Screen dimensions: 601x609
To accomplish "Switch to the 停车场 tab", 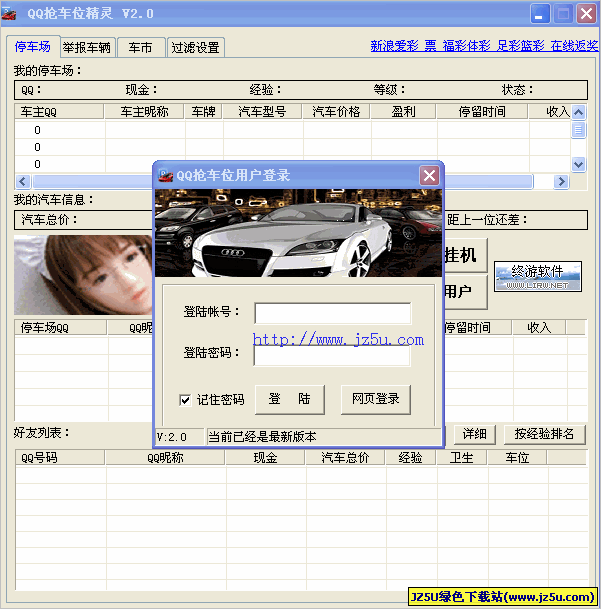I will [x=33, y=47].
